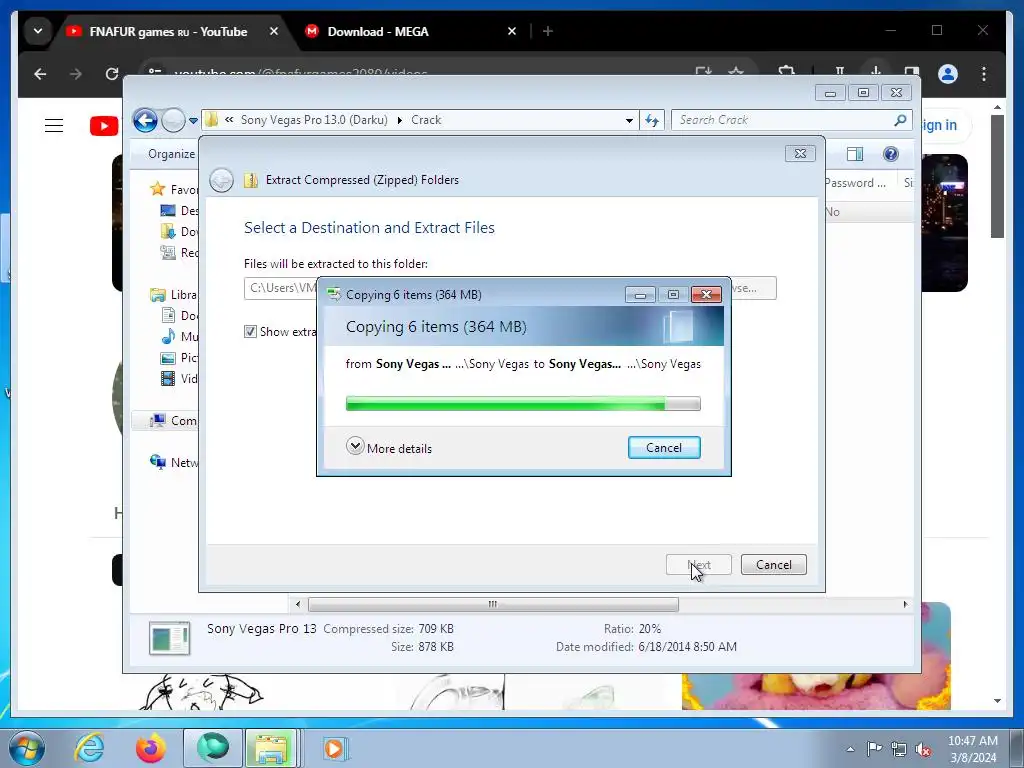Show hidden system tray icons
Viewport: 1024px width, 768px height.
point(850,749)
